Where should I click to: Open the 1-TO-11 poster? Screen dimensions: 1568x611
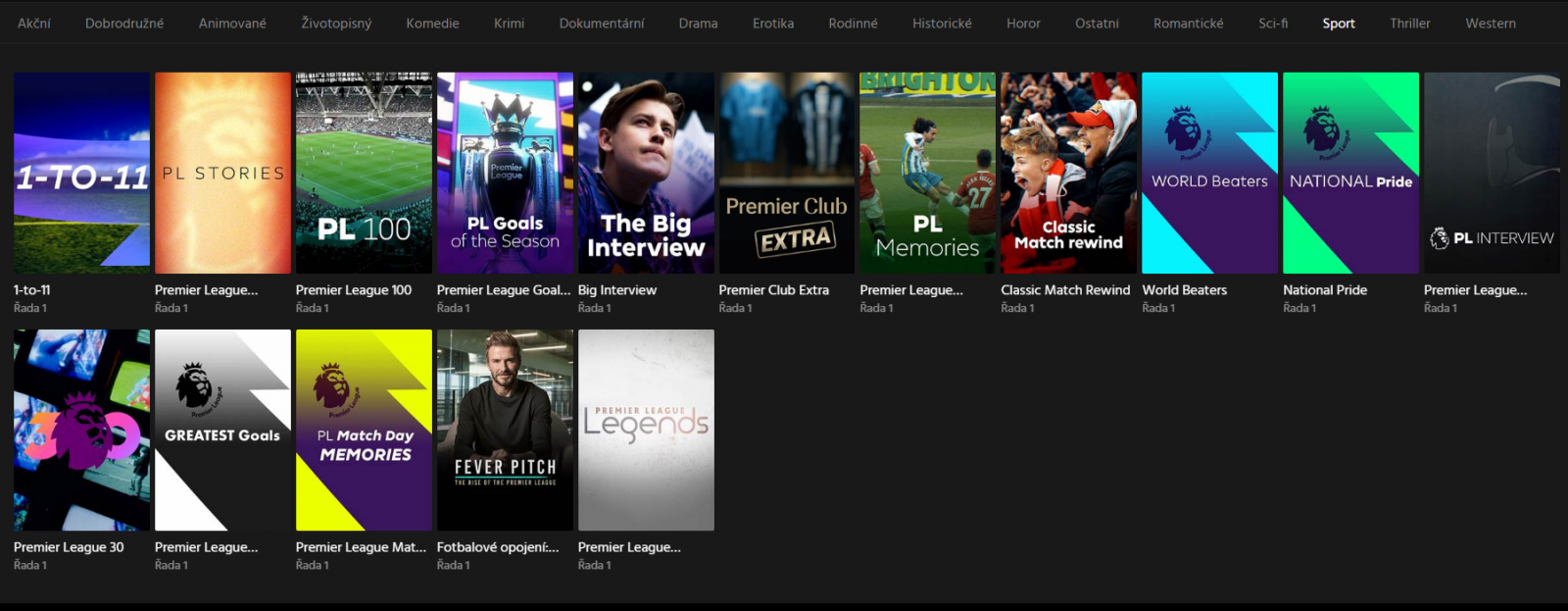(82, 173)
